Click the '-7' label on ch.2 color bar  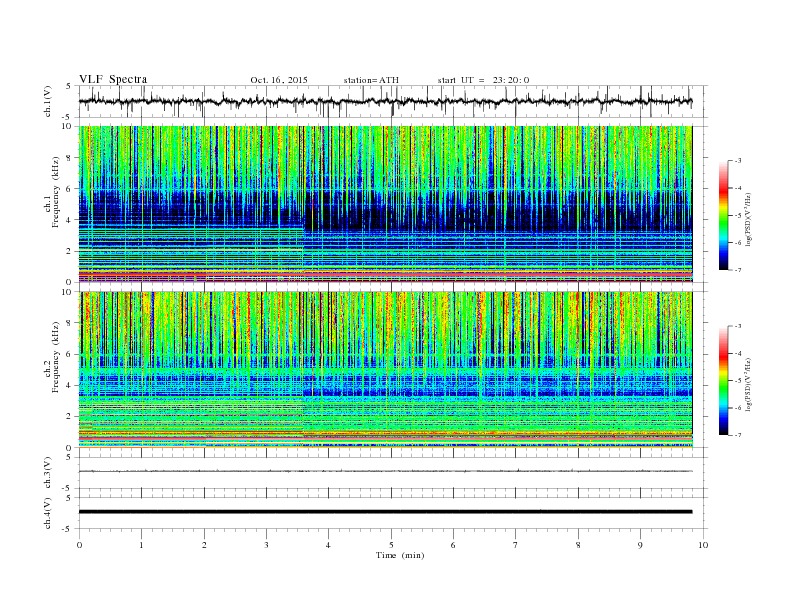tap(737, 435)
